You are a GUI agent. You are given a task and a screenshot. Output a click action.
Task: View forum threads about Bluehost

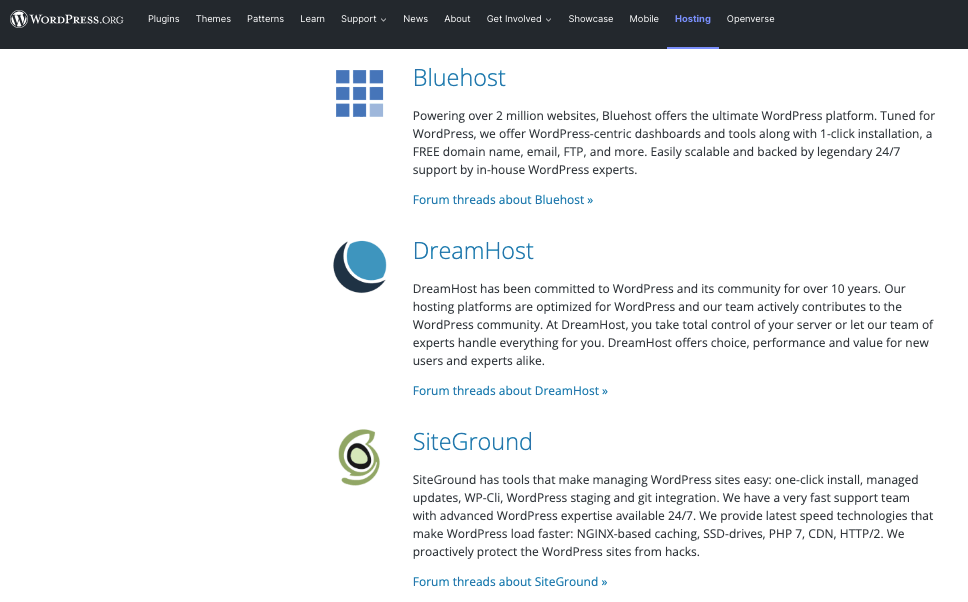pyautogui.click(x=503, y=200)
